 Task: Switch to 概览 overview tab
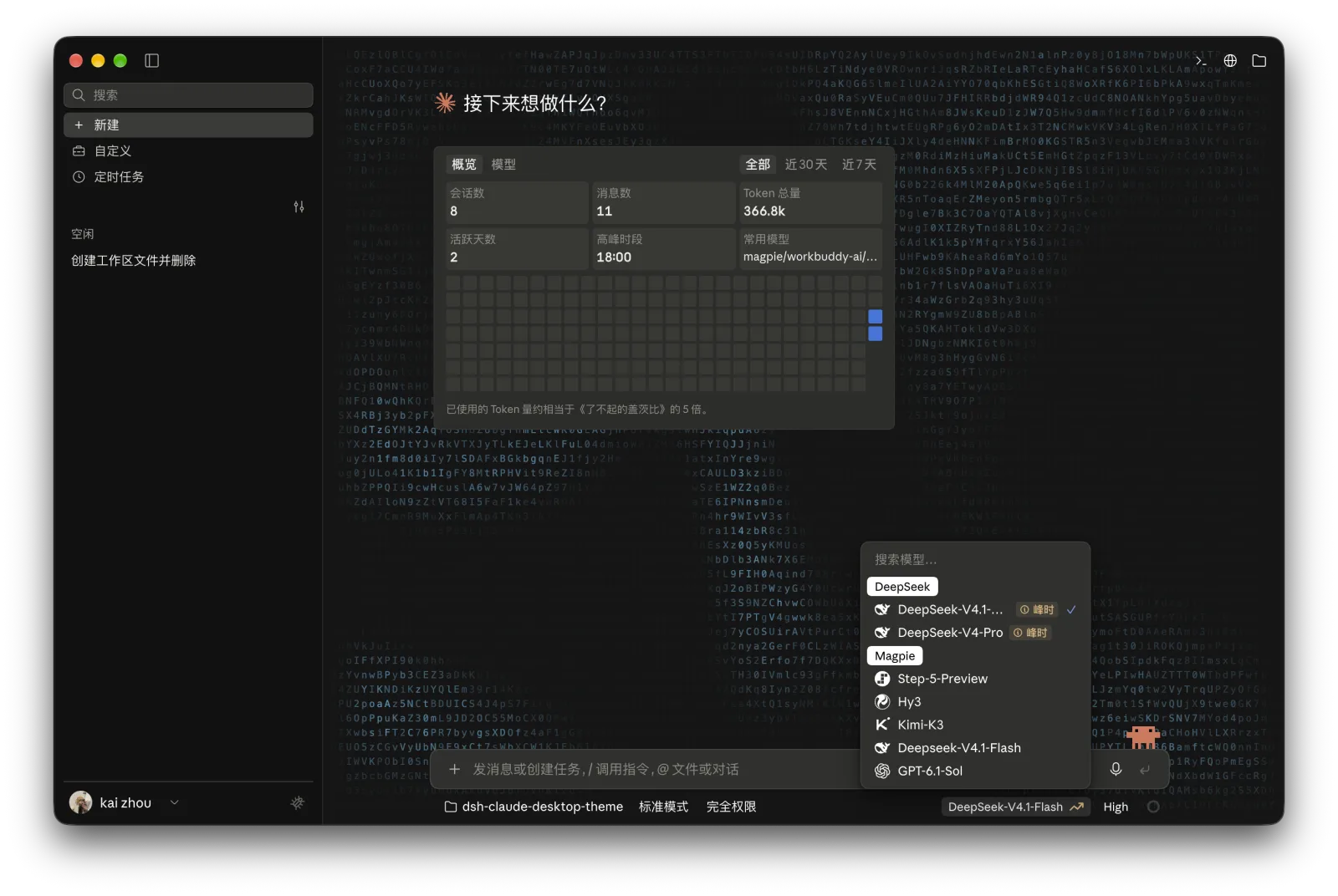(464, 165)
